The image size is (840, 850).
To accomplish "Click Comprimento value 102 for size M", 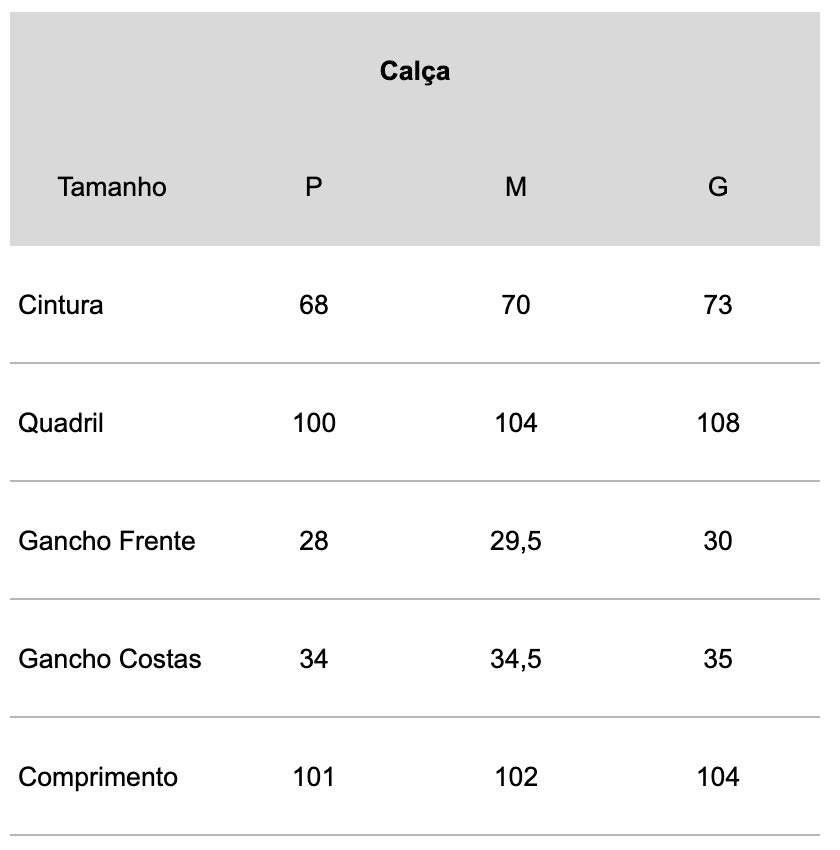I will pos(516,777).
